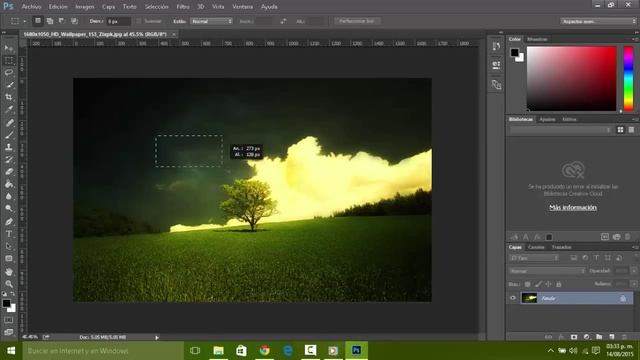
Task: Select the Pen tool
Action: (9, 222)
